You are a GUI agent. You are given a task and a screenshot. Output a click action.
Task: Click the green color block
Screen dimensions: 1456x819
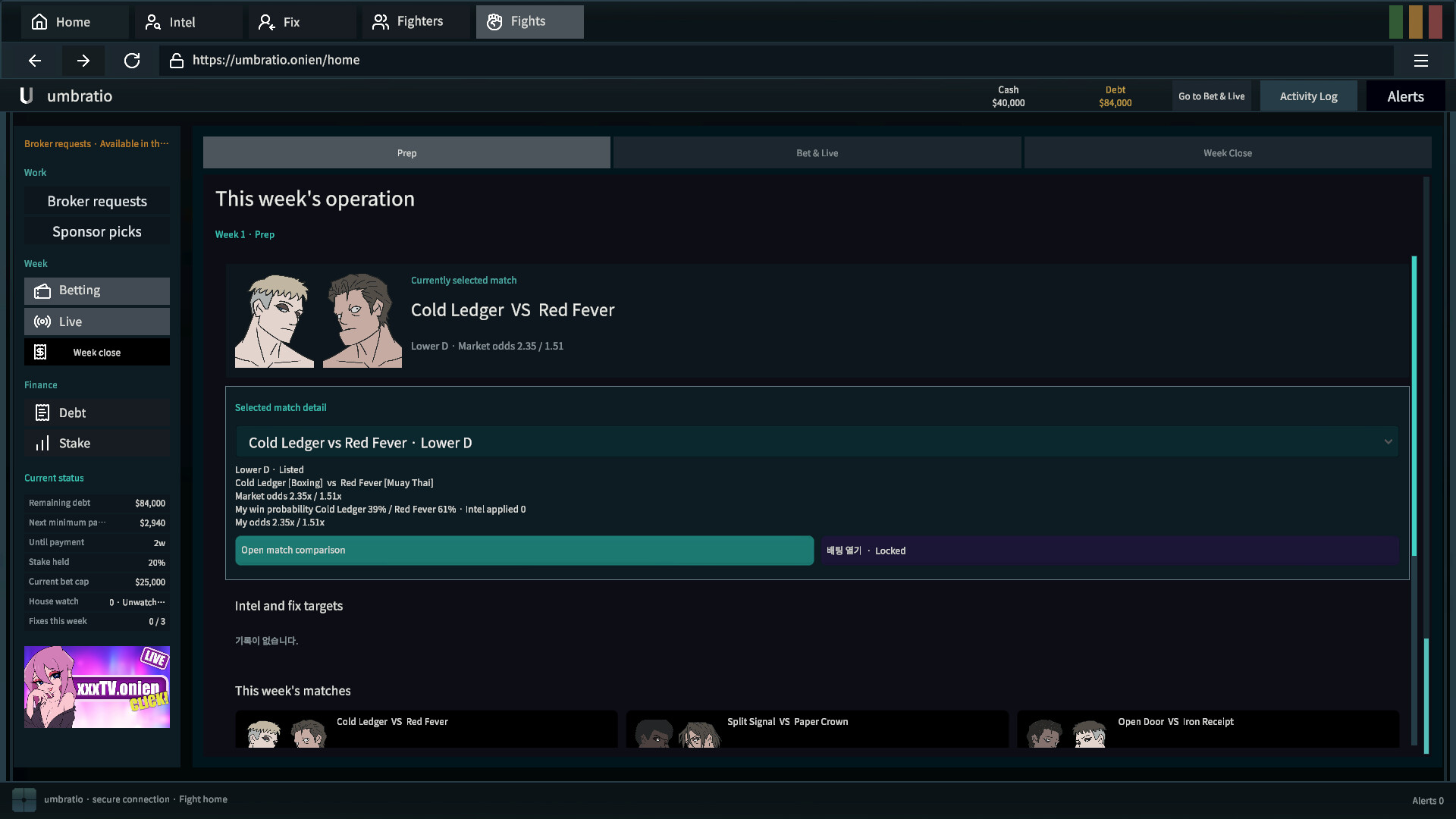coord(1396,22)
